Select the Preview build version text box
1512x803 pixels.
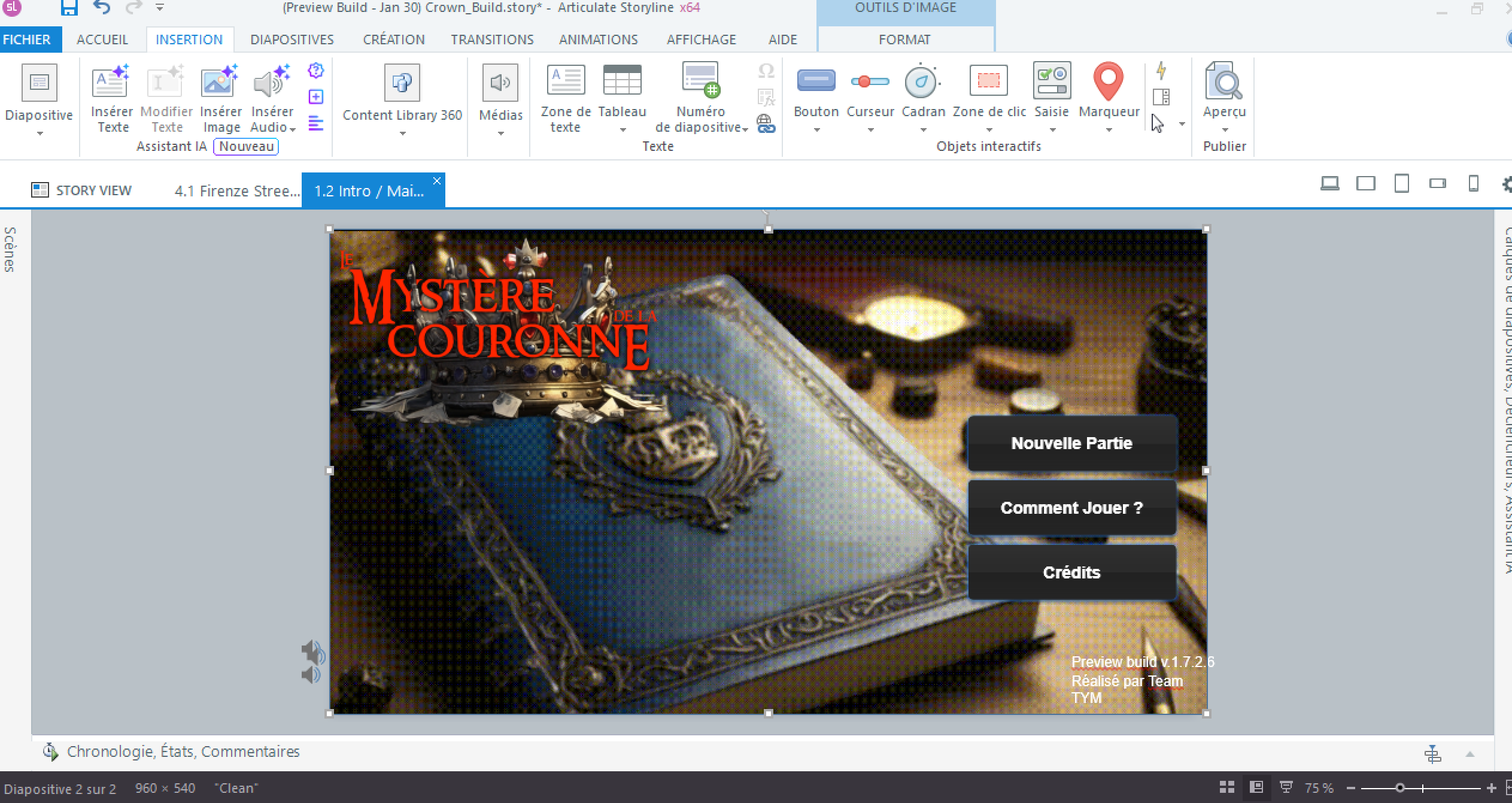pyautogui.click(x=1142, y=680)
